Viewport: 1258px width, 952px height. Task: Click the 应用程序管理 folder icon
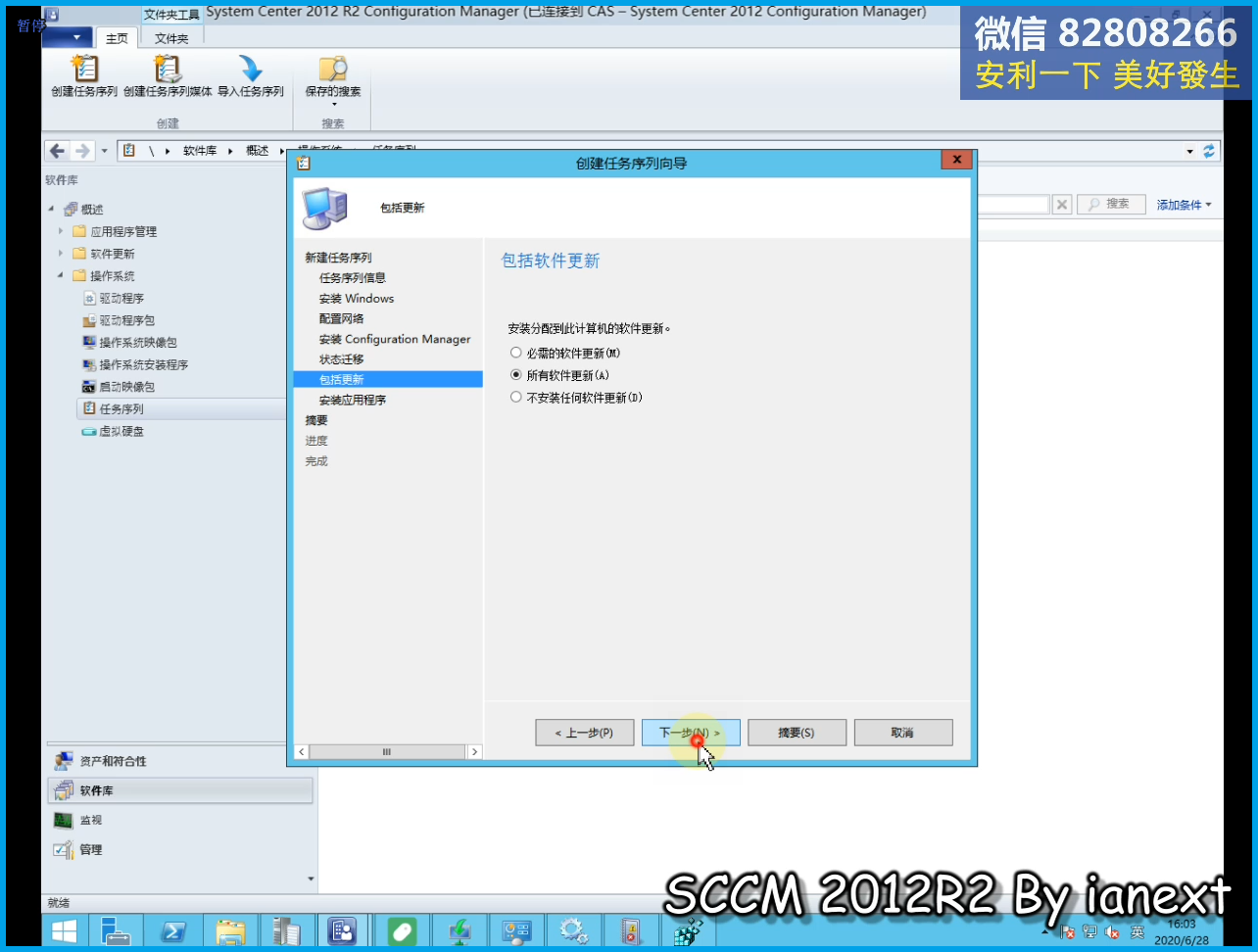coord(80,231)
